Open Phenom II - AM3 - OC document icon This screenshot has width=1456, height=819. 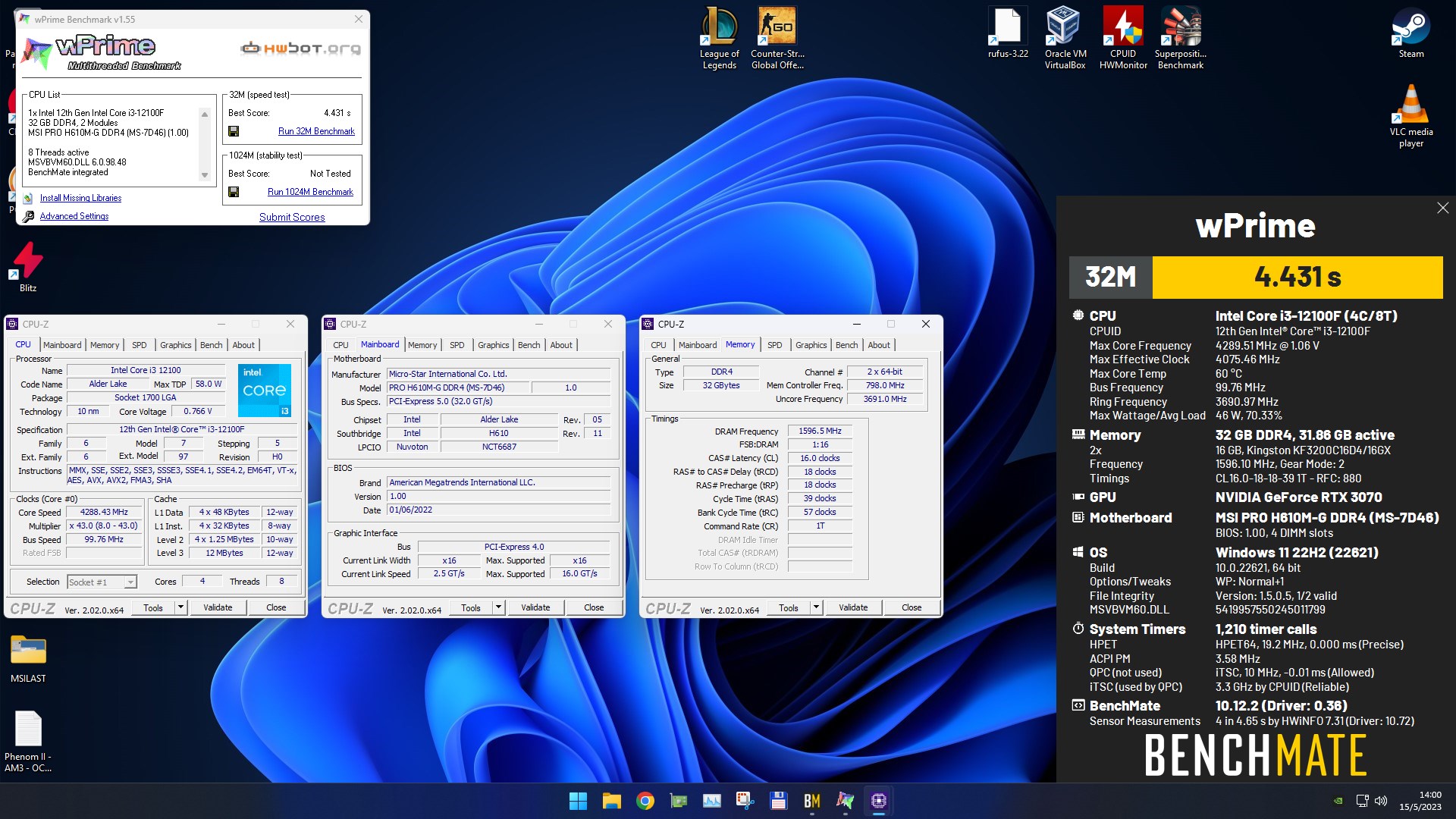pos(28,742)
